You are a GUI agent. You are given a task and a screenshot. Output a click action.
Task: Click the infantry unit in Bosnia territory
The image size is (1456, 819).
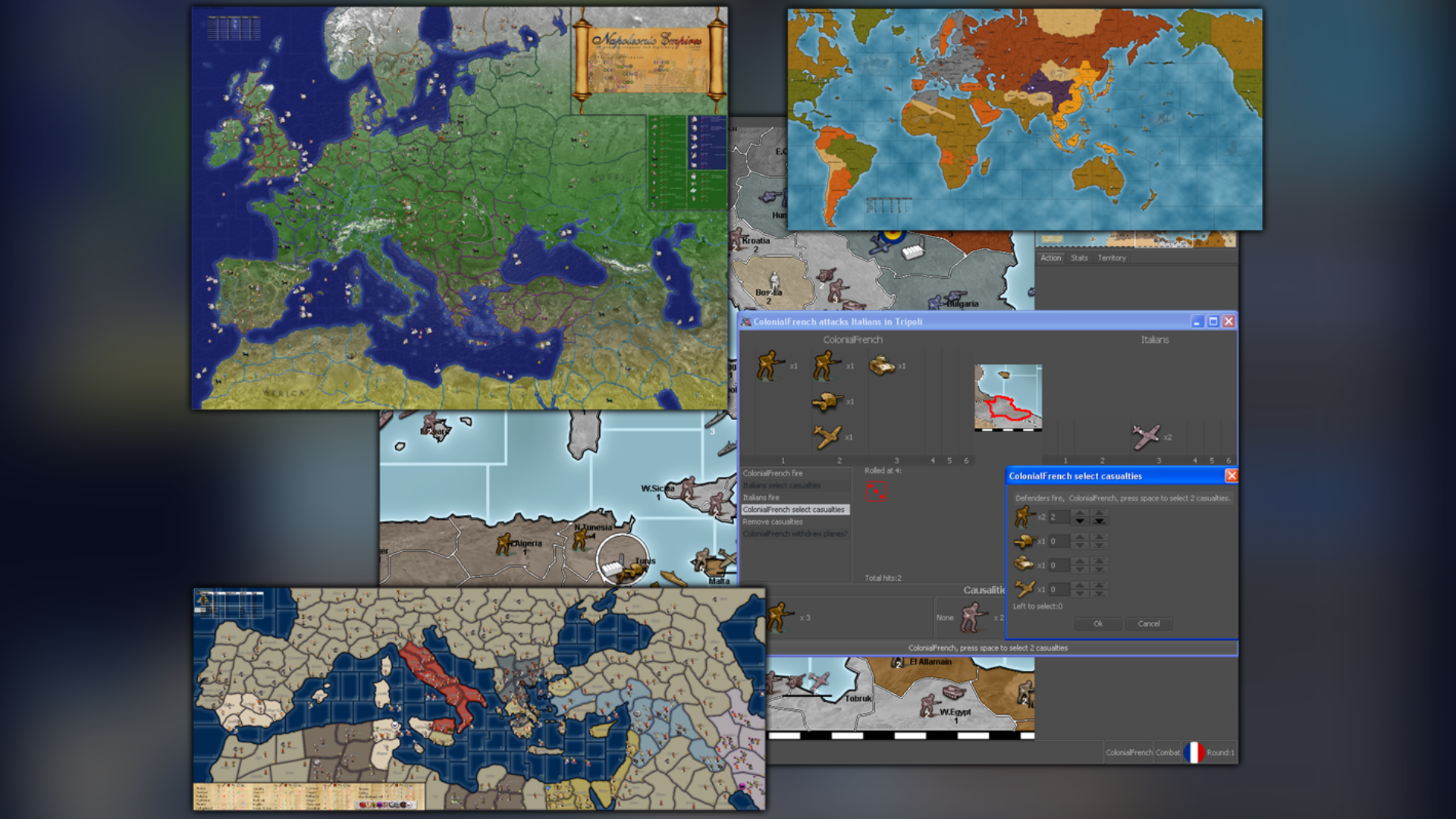[774, 281]
